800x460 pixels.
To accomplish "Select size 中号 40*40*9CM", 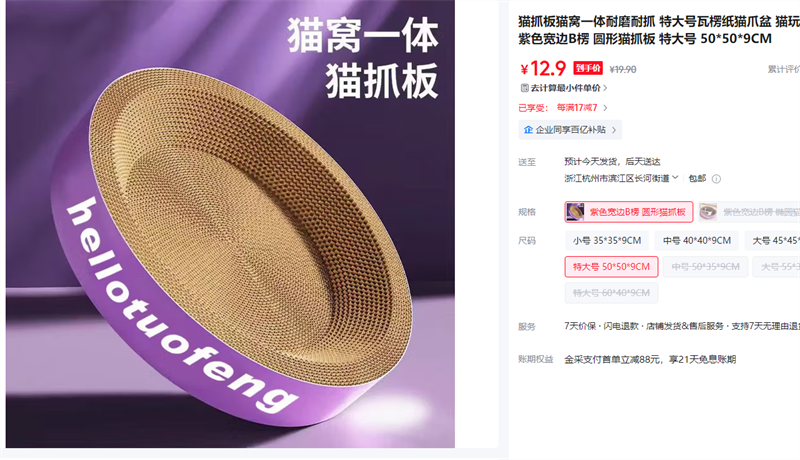I will point(696,240).
